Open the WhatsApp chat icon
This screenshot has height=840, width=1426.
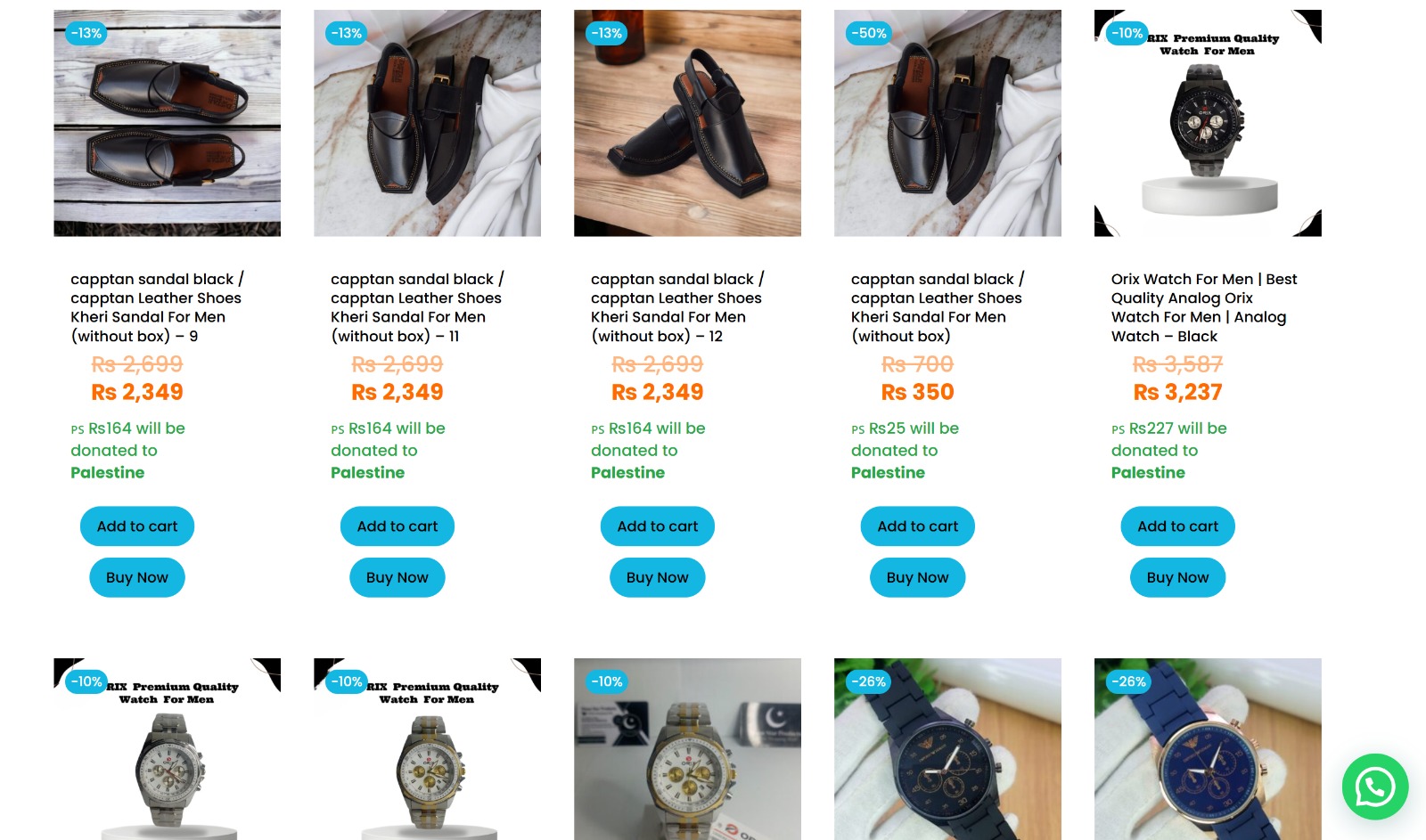point(1374,787)
